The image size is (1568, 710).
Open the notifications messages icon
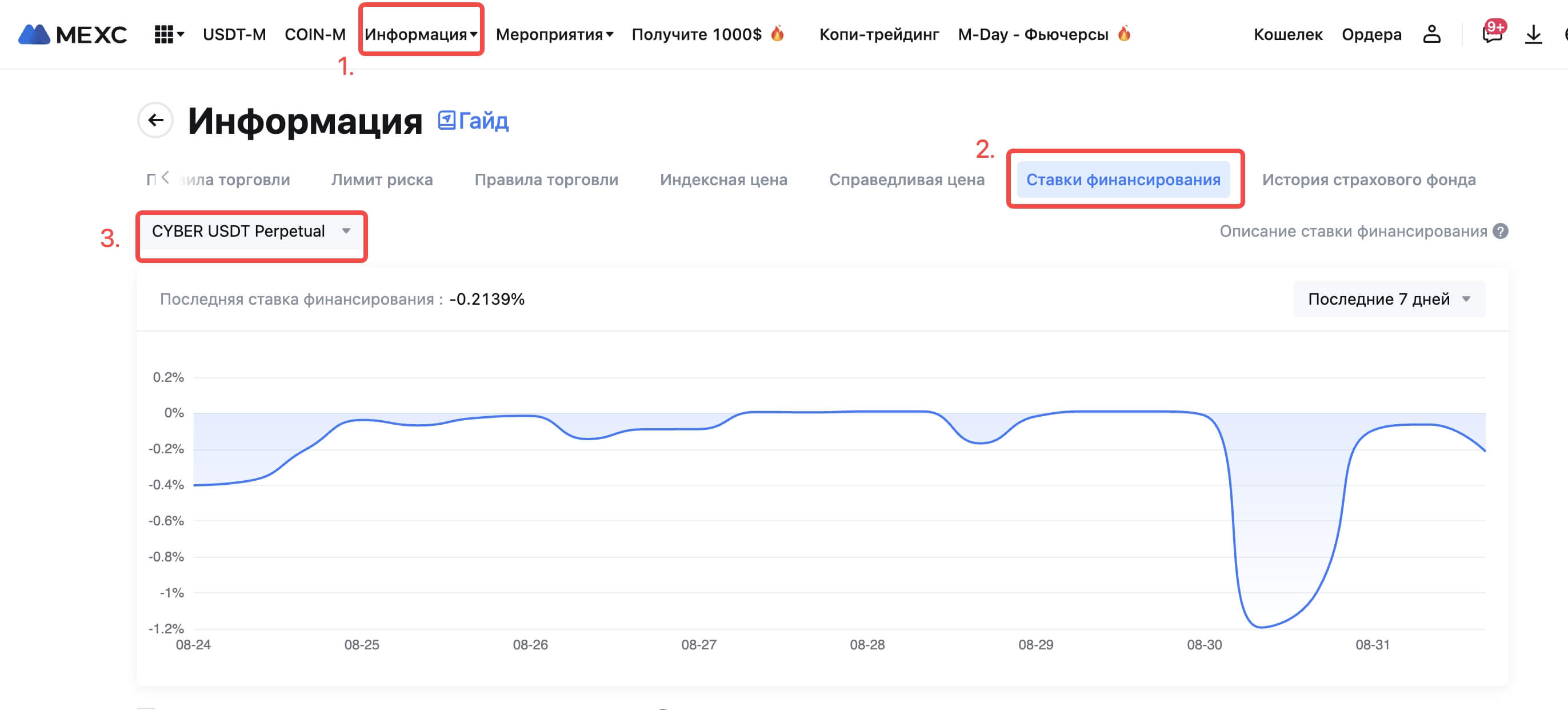(x=1492, y=35)
